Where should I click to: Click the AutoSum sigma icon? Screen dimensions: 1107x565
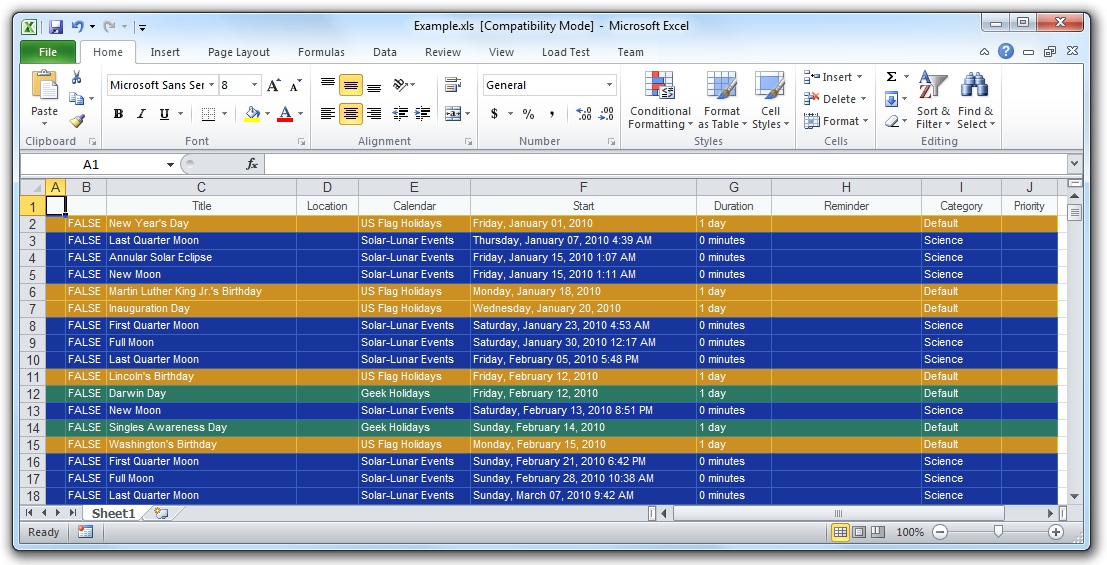click(891, 77)
